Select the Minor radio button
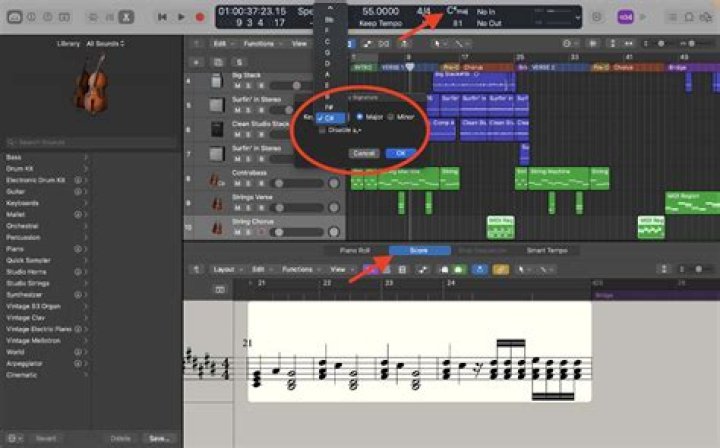This screenshot has height=448, width=720. click(x=391, y=117)
